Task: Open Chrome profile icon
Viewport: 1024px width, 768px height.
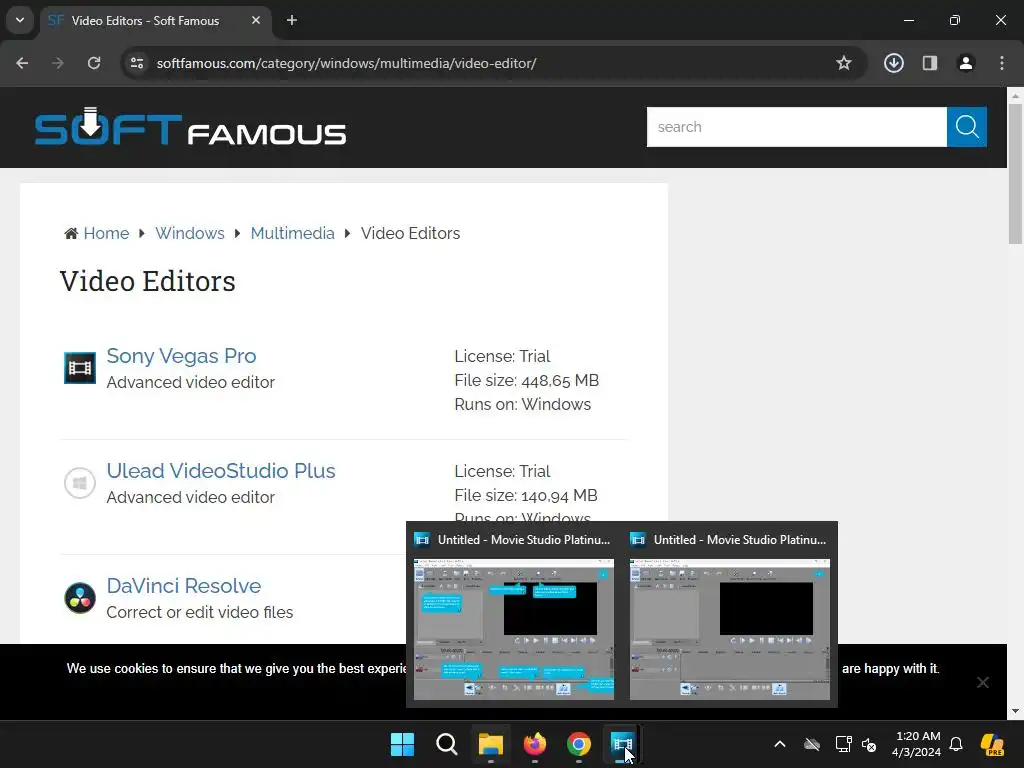Action: 965,63
